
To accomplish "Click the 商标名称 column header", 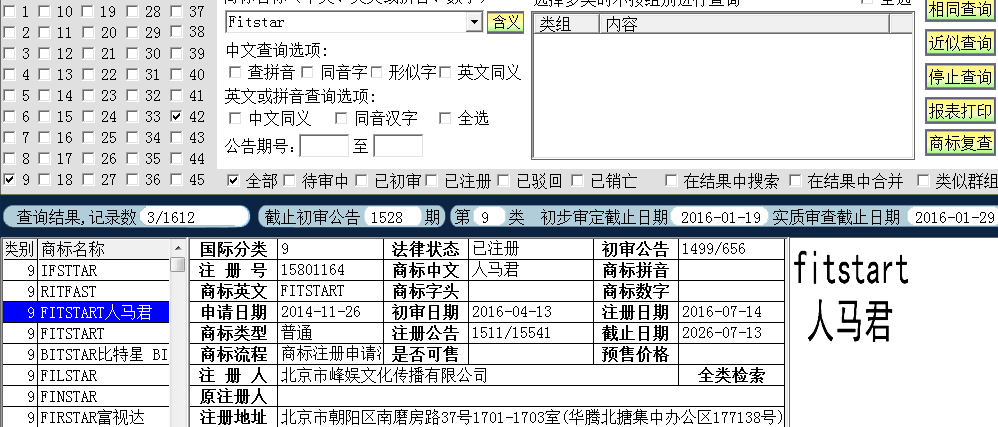I will point(103,249).
